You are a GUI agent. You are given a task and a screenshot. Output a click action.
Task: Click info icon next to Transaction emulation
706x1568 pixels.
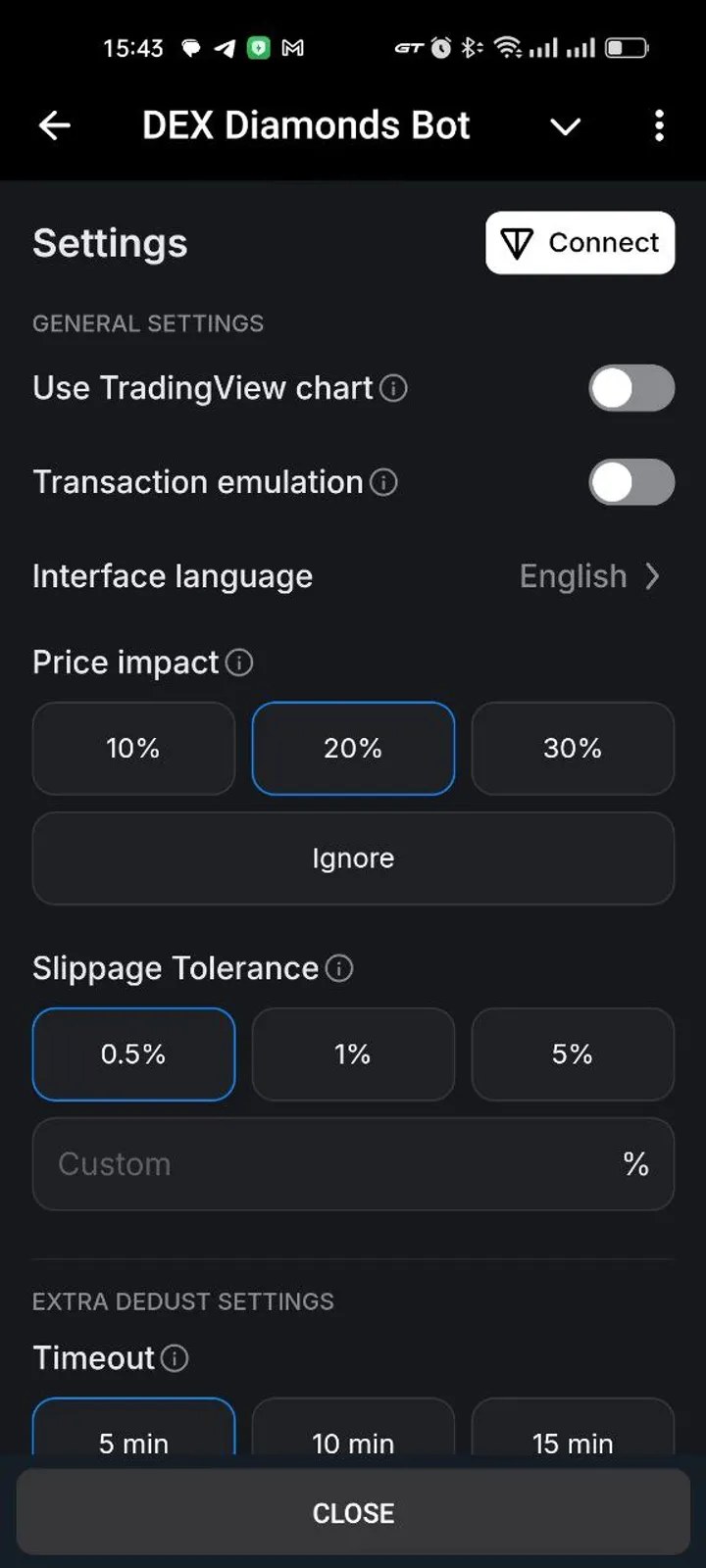384,482
